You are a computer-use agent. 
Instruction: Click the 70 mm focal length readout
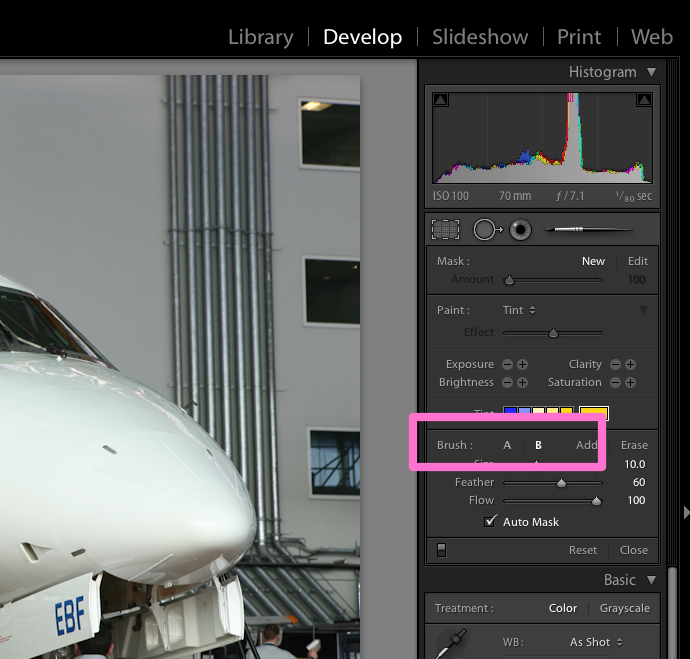(x=515, y=196)
